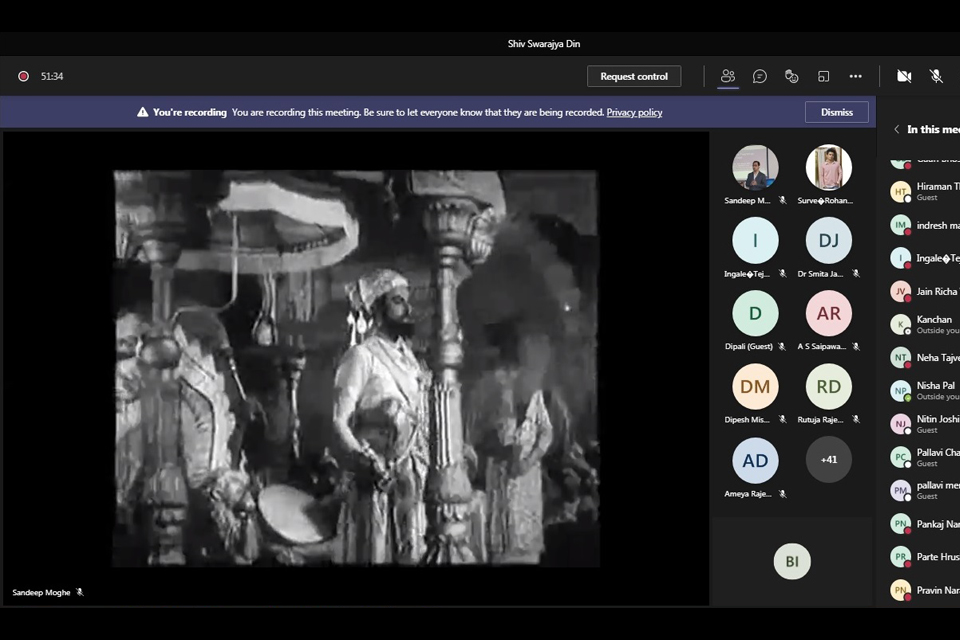This screenshot has width=960, height=640.
Task: Dismiss the recording notification banner
Action: tap(836, 112)
